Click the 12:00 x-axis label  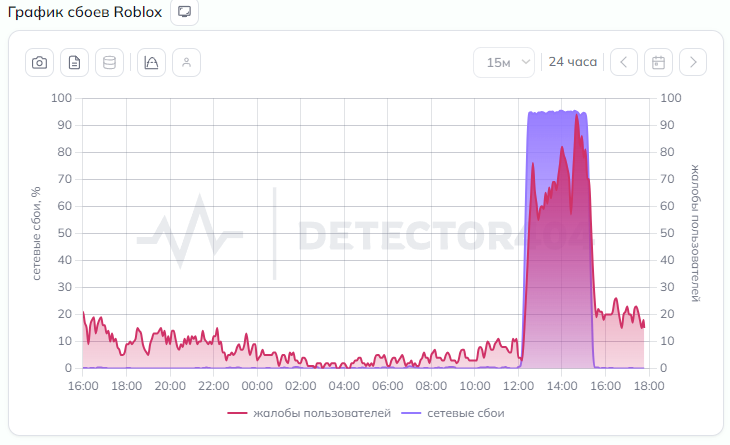point(518,386)
